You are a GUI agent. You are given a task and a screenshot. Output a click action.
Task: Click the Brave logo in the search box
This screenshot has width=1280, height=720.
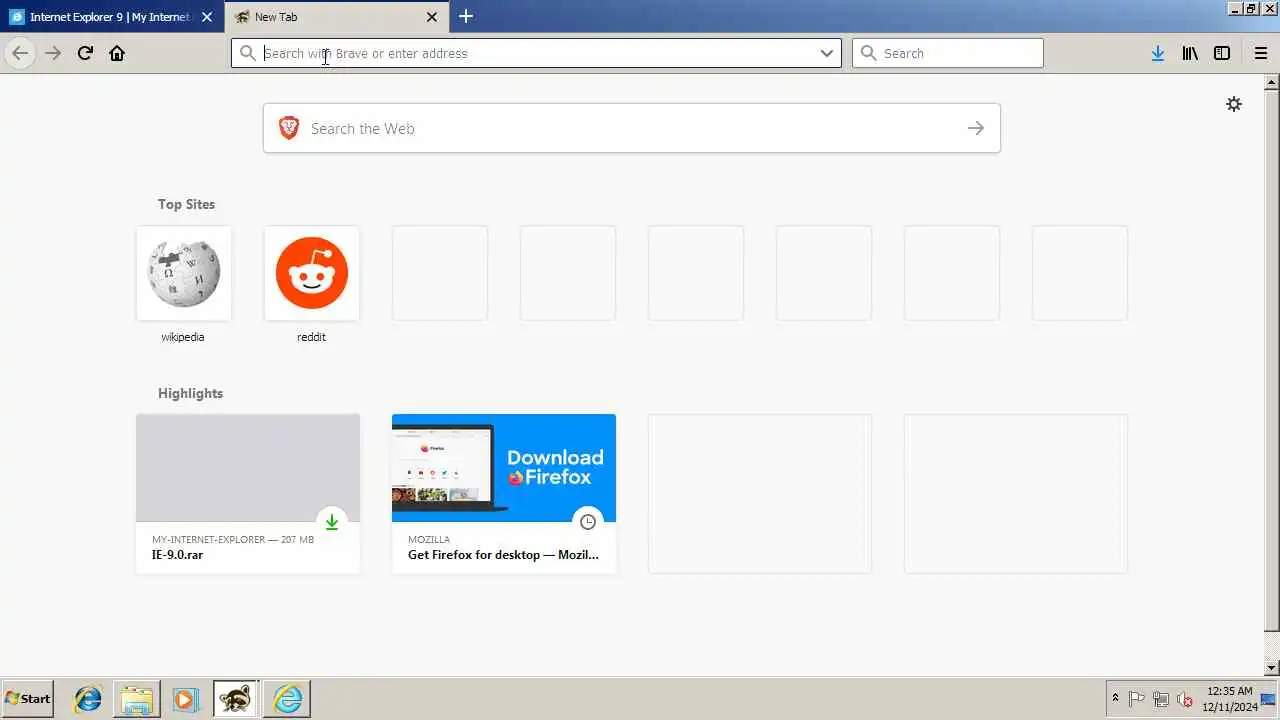289,128
